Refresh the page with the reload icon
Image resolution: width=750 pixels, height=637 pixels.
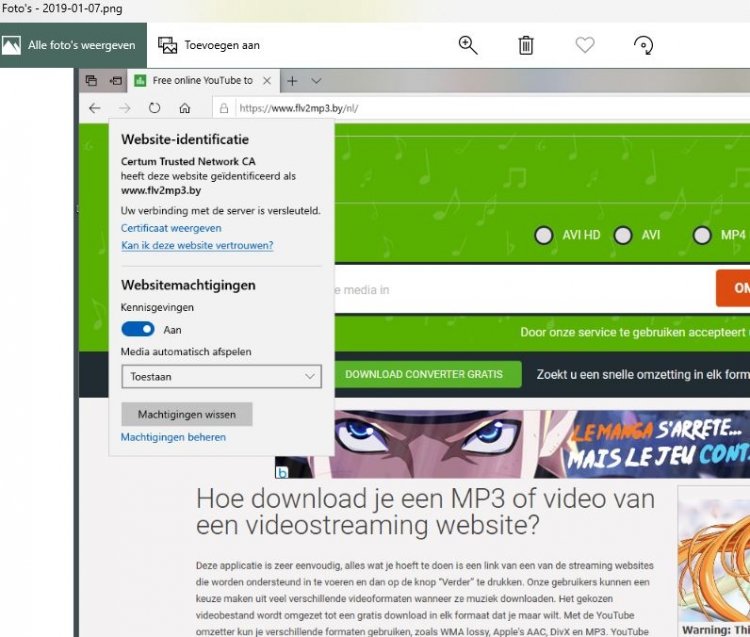(x=154, y=108)
